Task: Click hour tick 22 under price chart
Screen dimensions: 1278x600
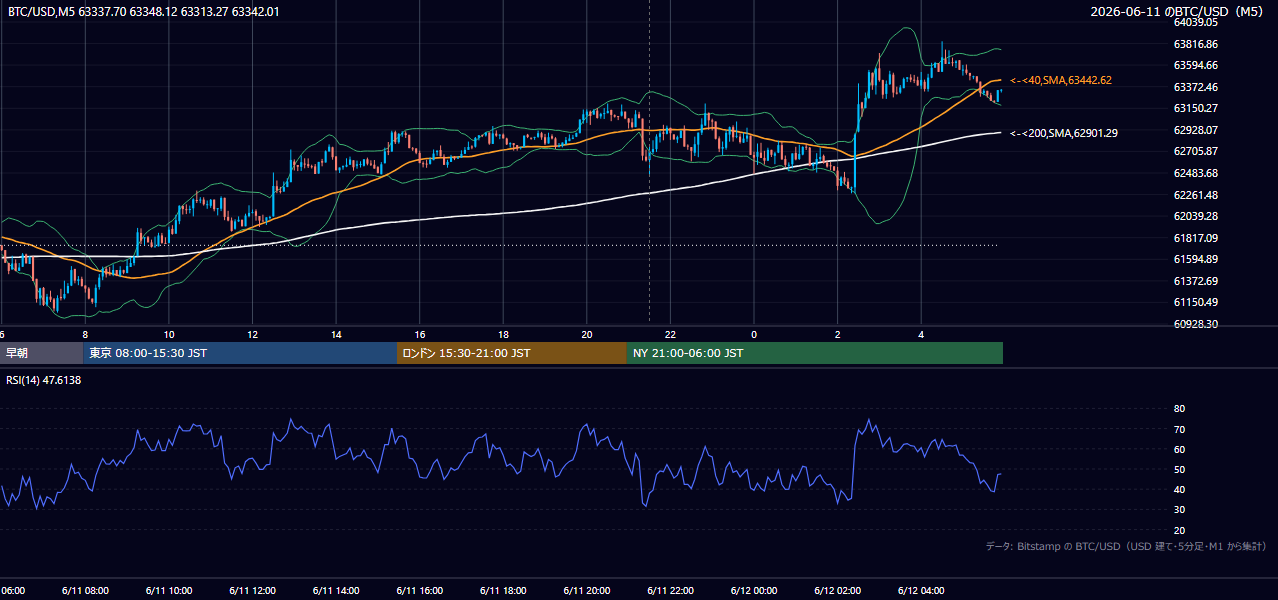Action: tap(670, 335)
